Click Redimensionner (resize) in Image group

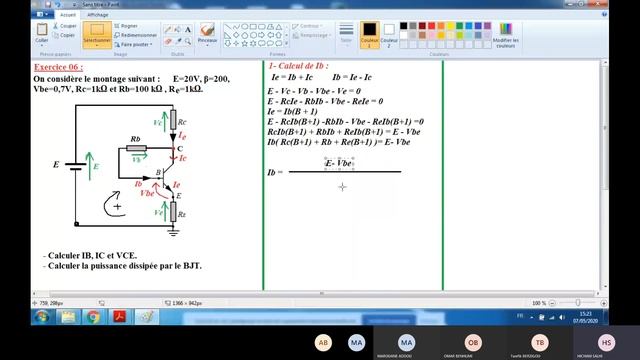click(136, 35)
